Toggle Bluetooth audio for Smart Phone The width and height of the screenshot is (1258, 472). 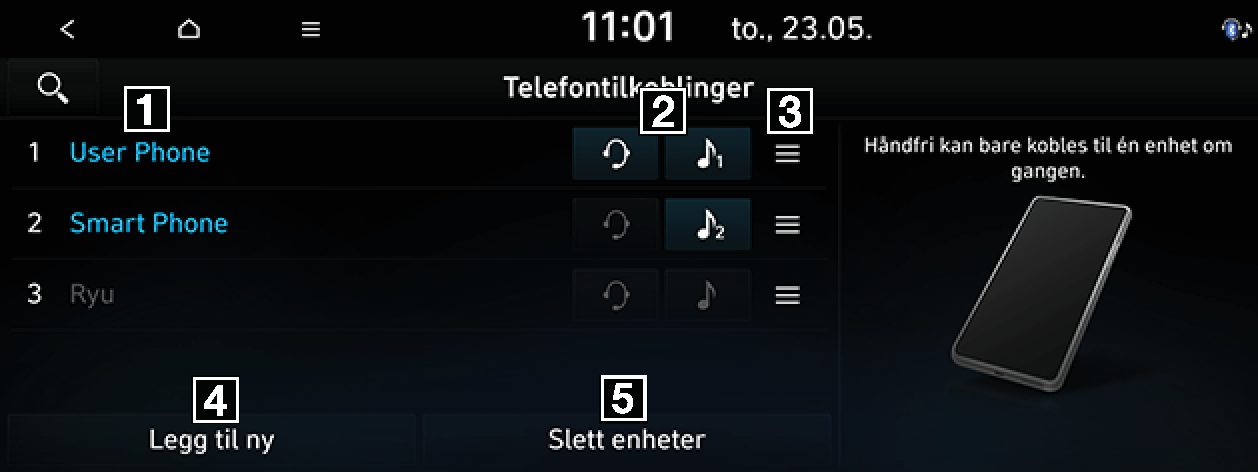pyautogui.click(x=708, y=225)
